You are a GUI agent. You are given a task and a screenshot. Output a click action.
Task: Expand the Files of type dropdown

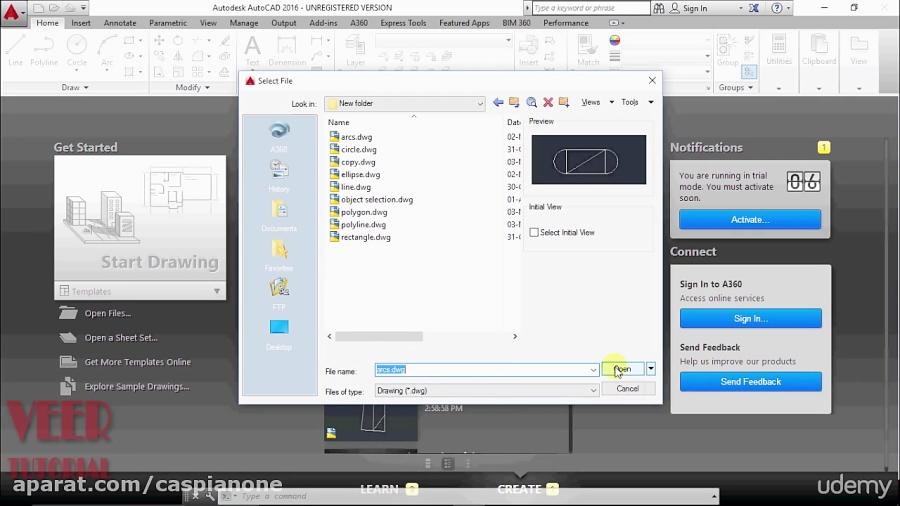[x=593, y=391]
